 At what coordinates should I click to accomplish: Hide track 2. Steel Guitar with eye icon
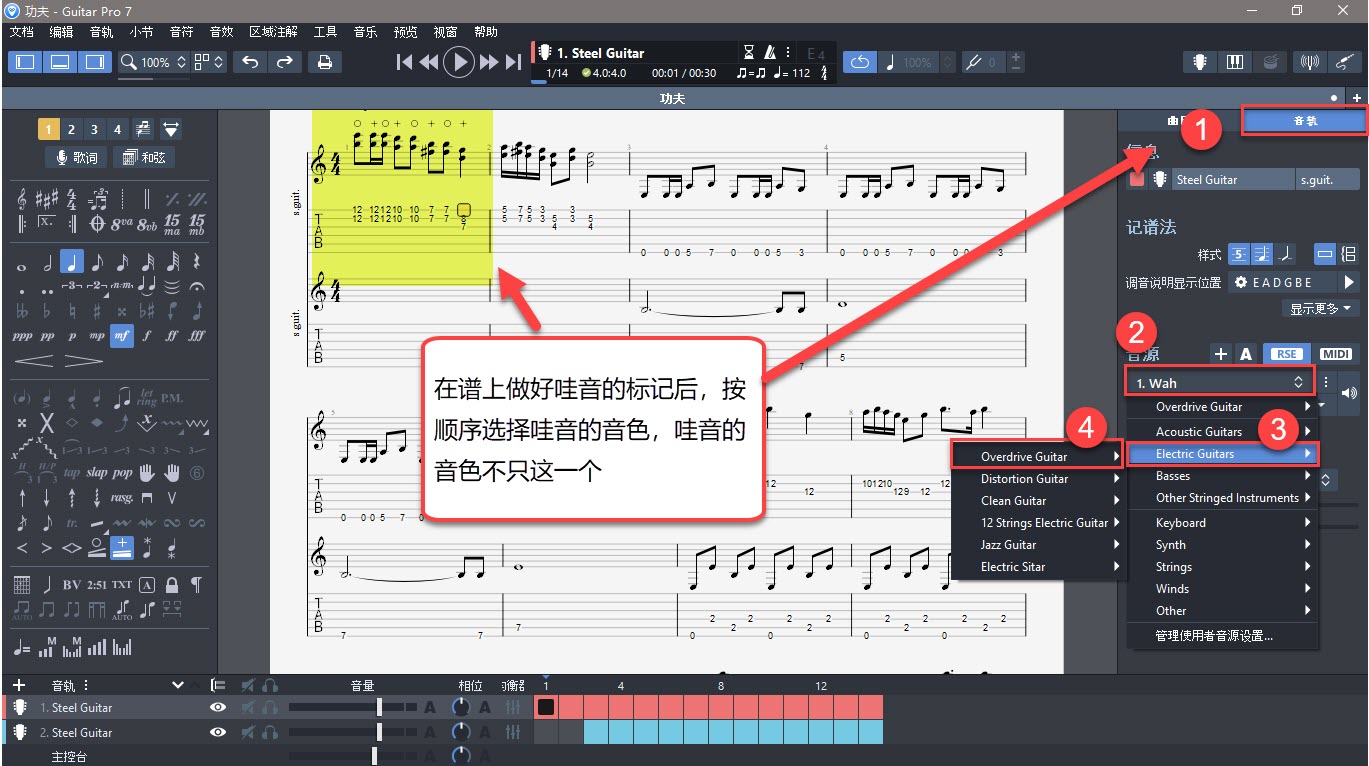[x=218, y=732]
